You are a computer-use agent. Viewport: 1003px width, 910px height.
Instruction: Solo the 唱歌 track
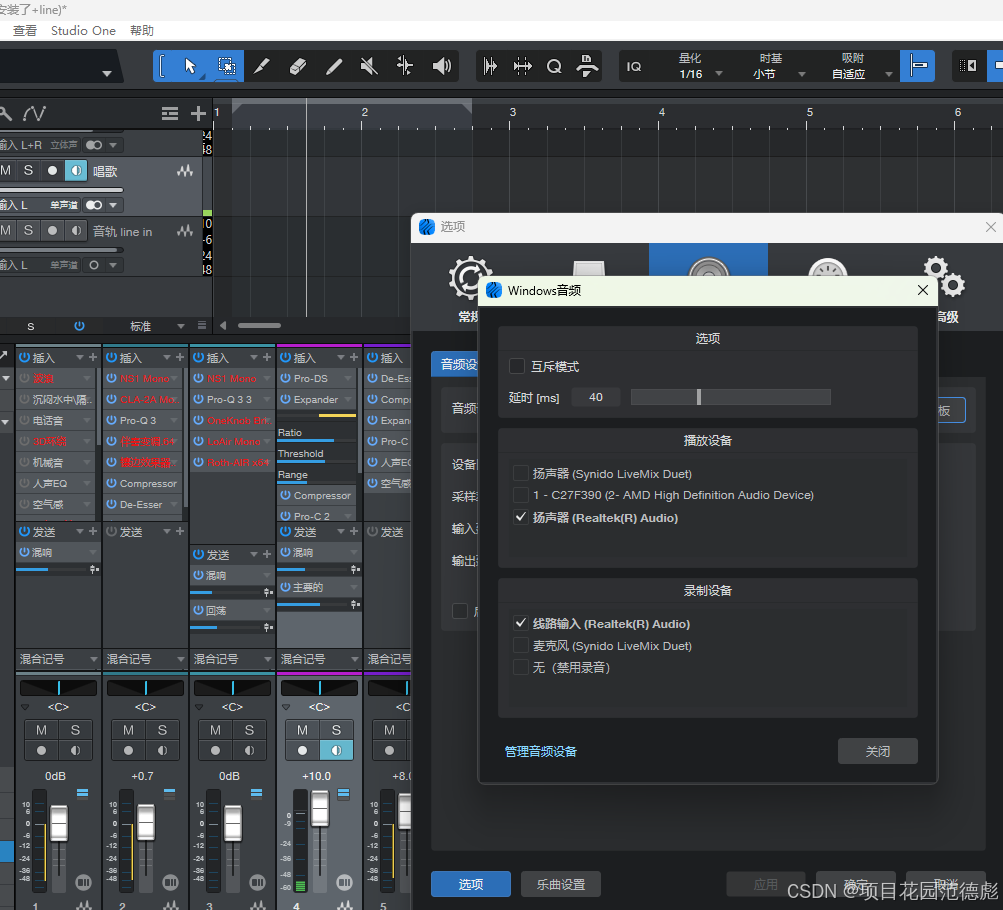tap(28, 171)
